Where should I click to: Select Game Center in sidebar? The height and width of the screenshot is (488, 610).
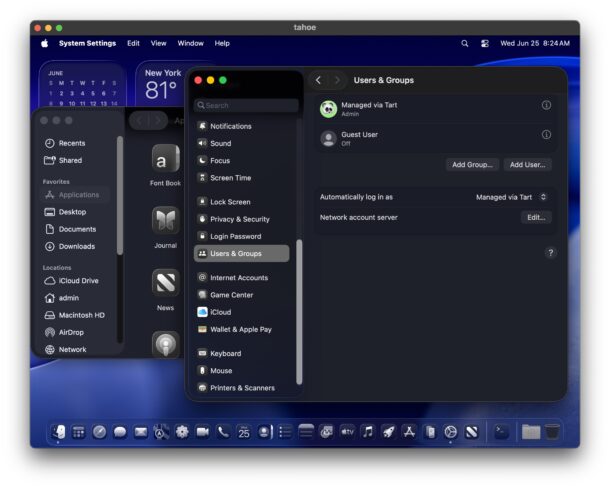(x=242, y=295)
